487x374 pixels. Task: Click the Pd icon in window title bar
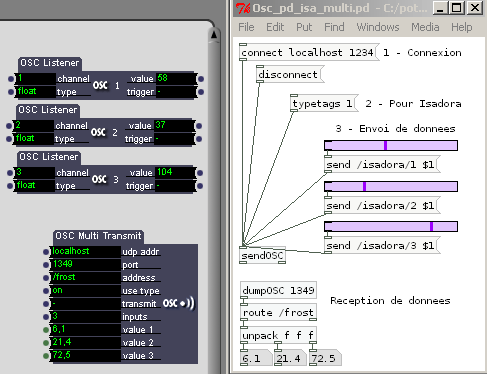(243, 8)
